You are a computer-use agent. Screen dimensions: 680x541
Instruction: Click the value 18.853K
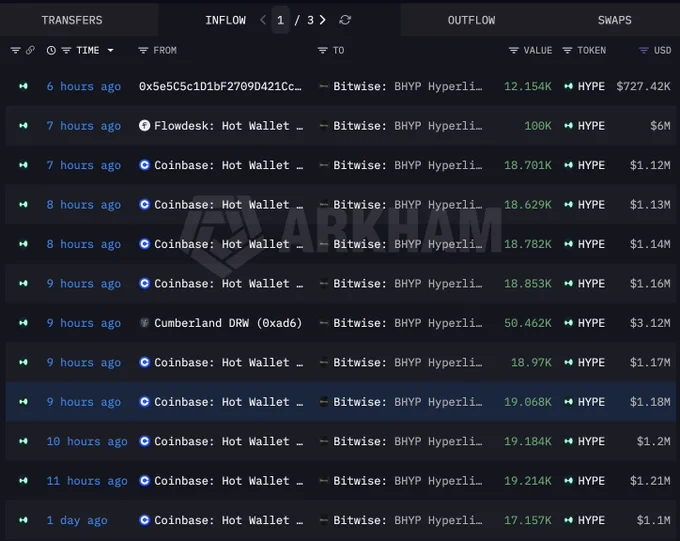tap(528, 284)
